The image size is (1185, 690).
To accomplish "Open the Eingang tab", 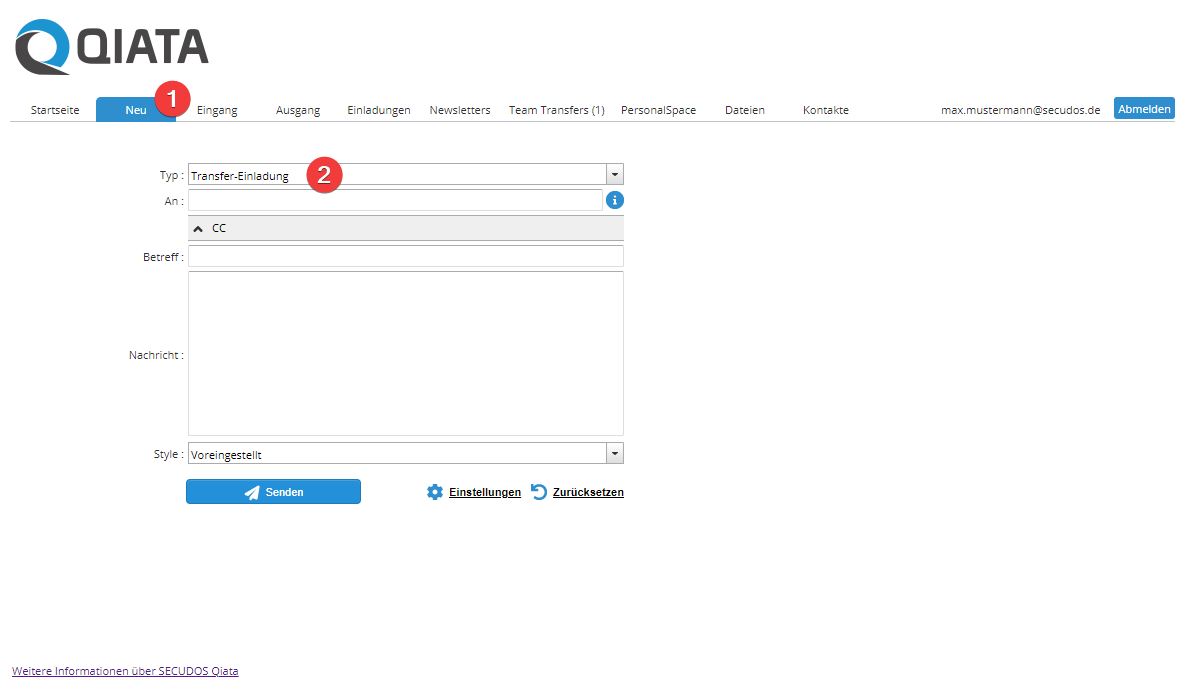I will (217, 110).
